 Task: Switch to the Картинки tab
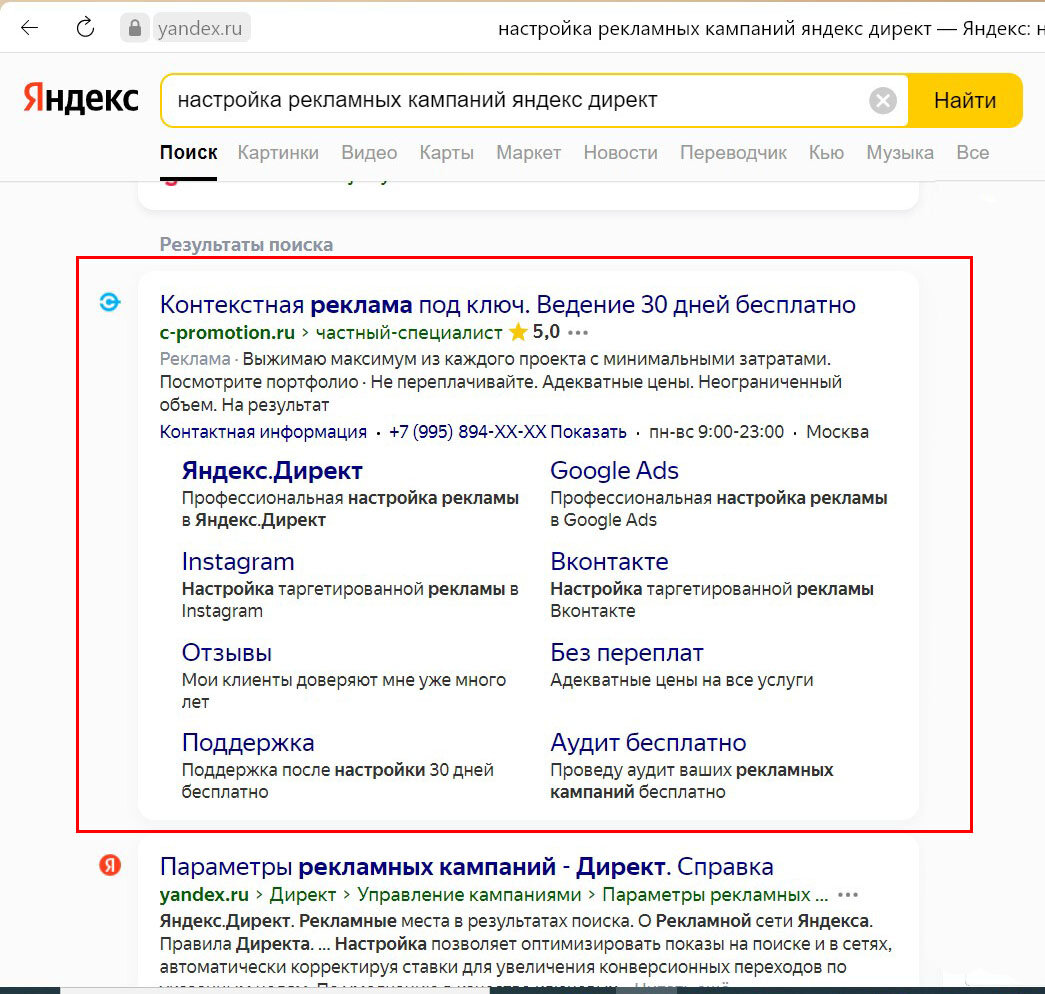pyautogui.click(x=278, y=153)
